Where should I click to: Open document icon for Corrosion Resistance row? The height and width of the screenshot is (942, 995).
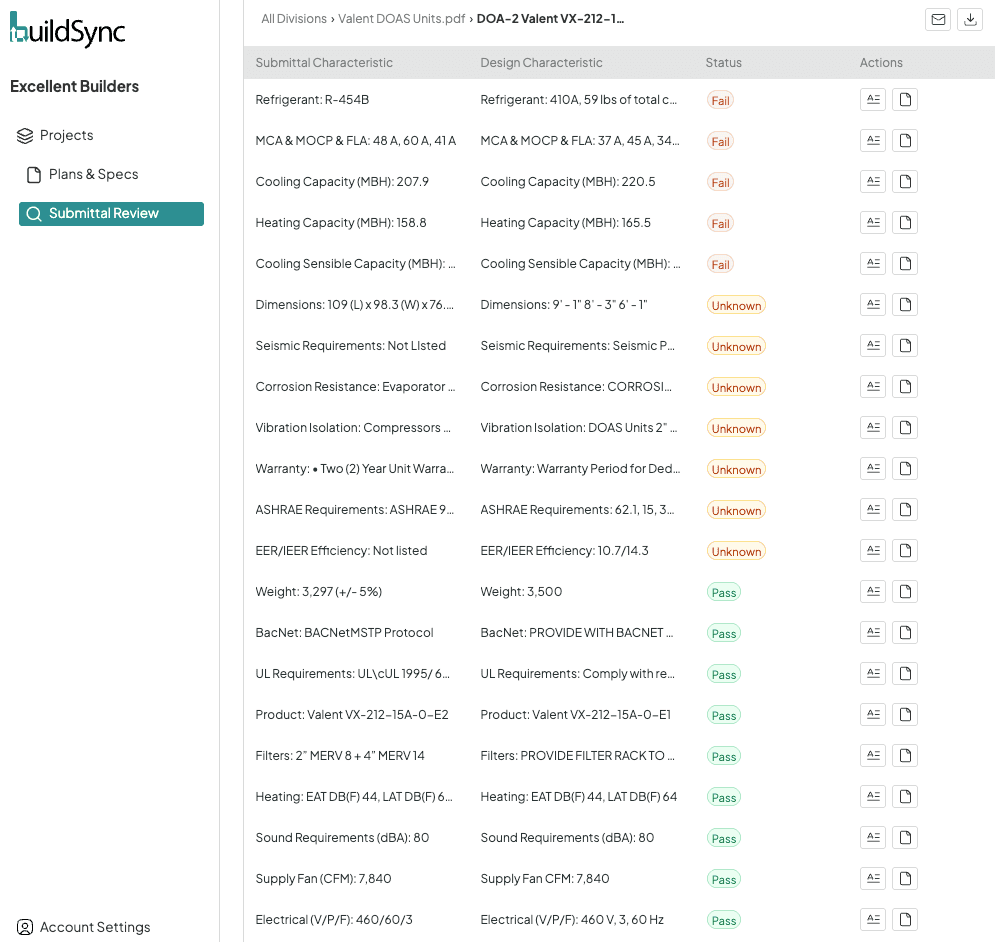(905, 387)
